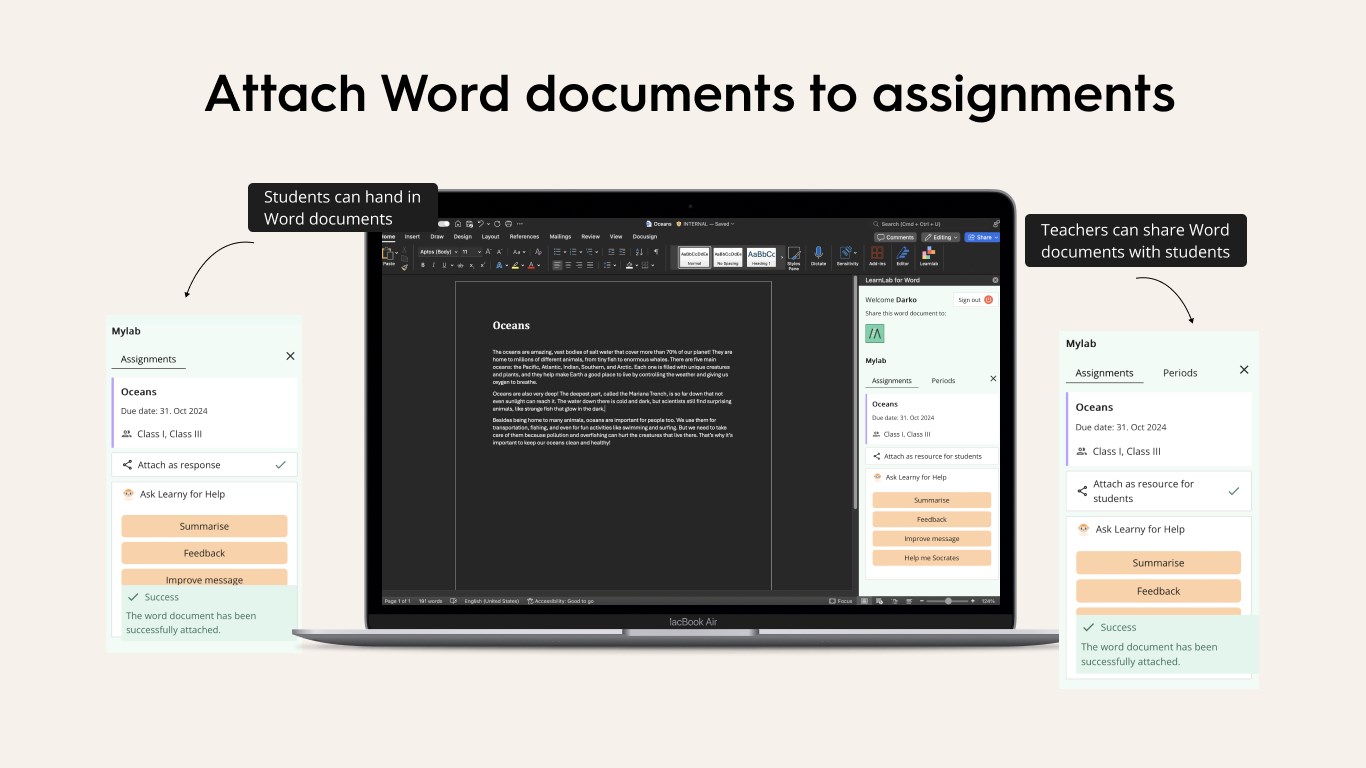
Task: Click the Bullets list icon
Action: click(x=557, y=252)
